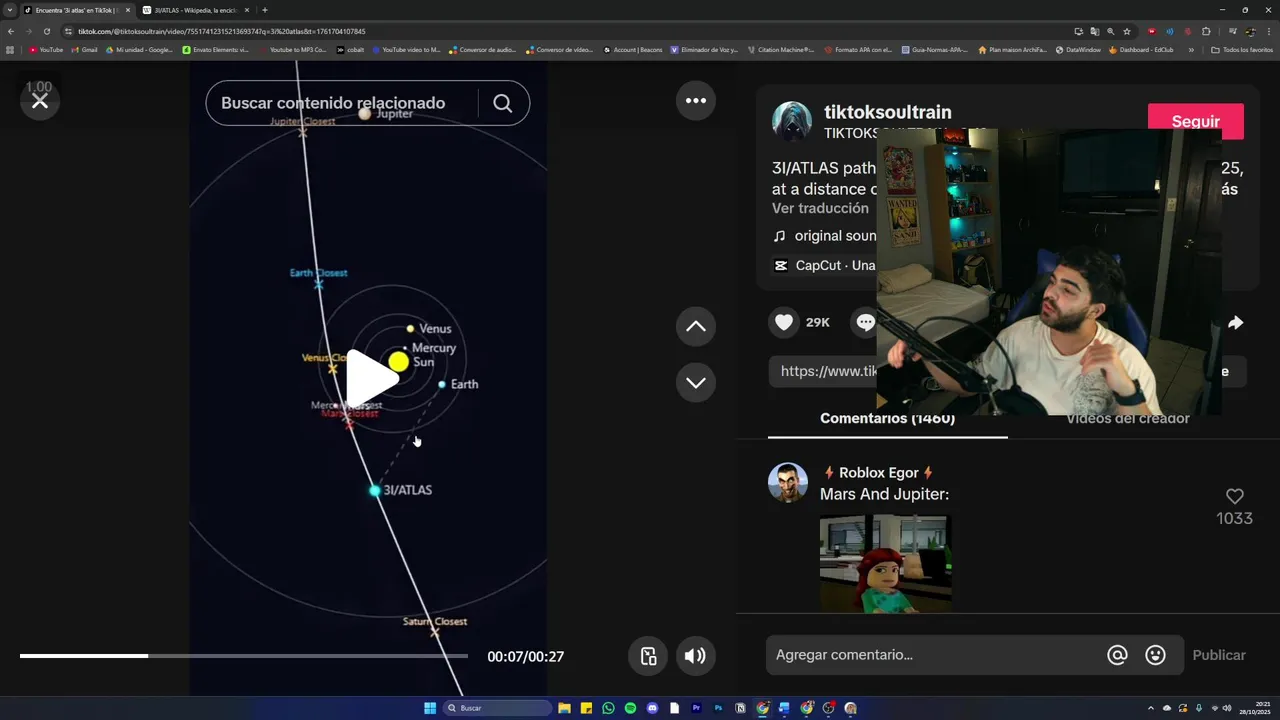The image size is (1280, 720).
Task: Open Roblox Egor commenter avatar
Action: pos(788,482)
